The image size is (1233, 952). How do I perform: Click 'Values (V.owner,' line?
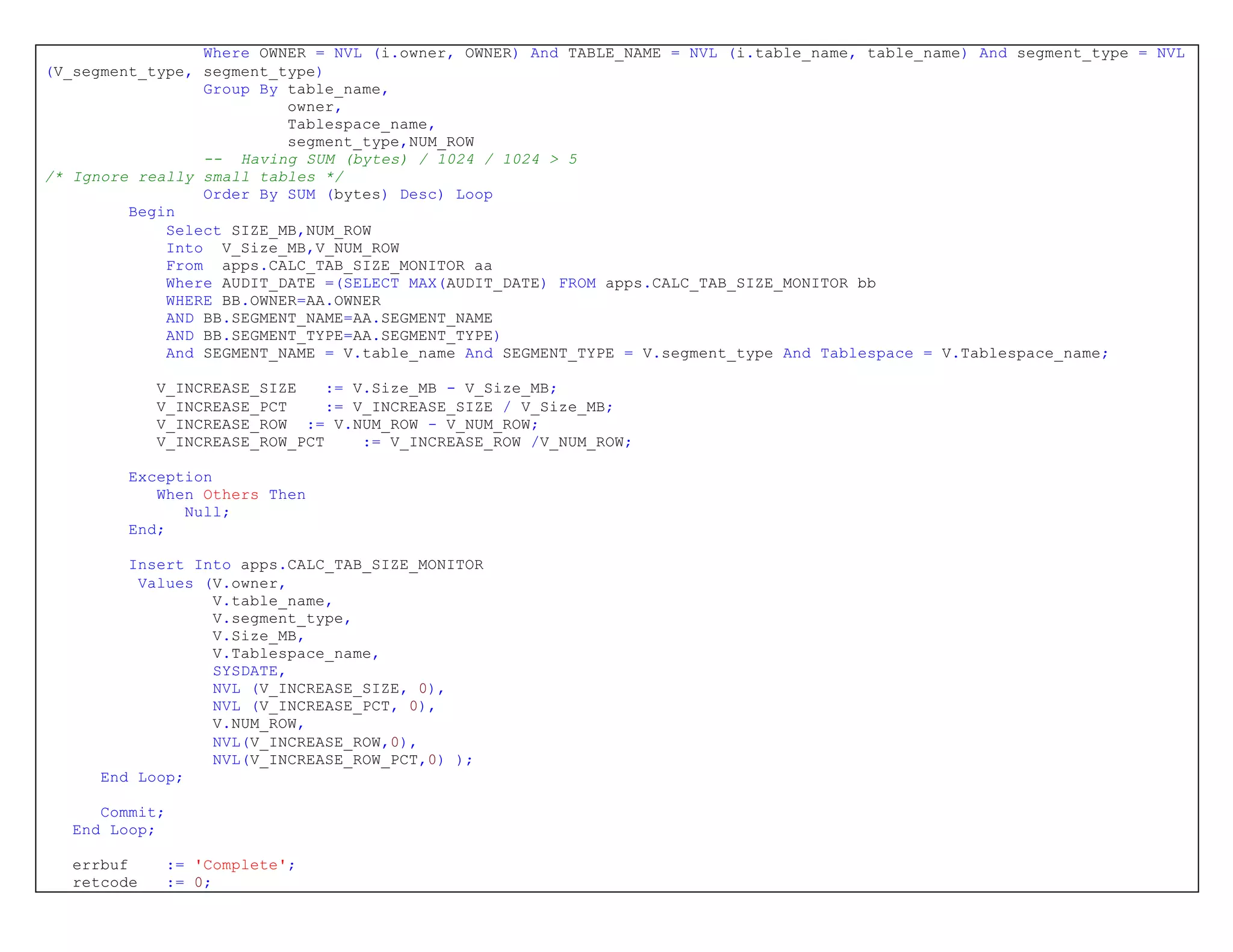point(211,583)
